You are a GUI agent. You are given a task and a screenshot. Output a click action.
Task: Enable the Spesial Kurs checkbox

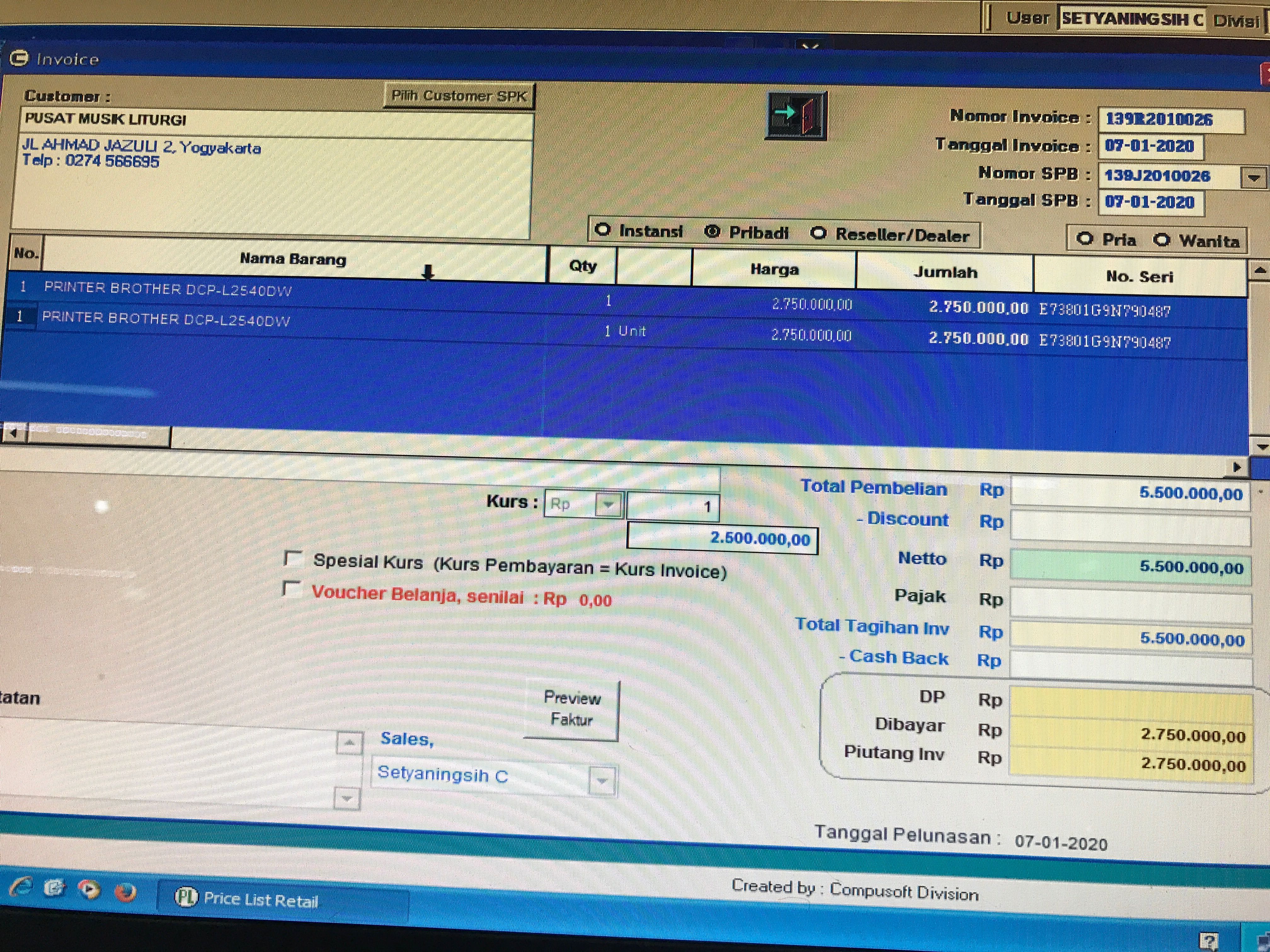click(x=293, y=558)
